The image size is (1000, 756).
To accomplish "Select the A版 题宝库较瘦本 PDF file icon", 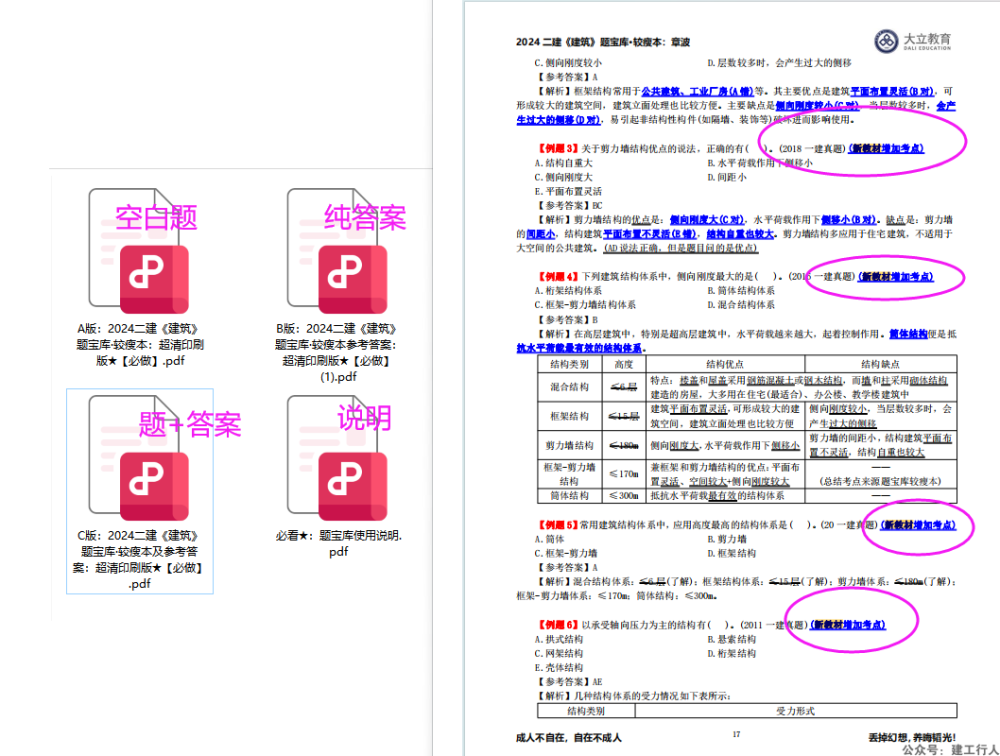I will click(x=139, y=251).
